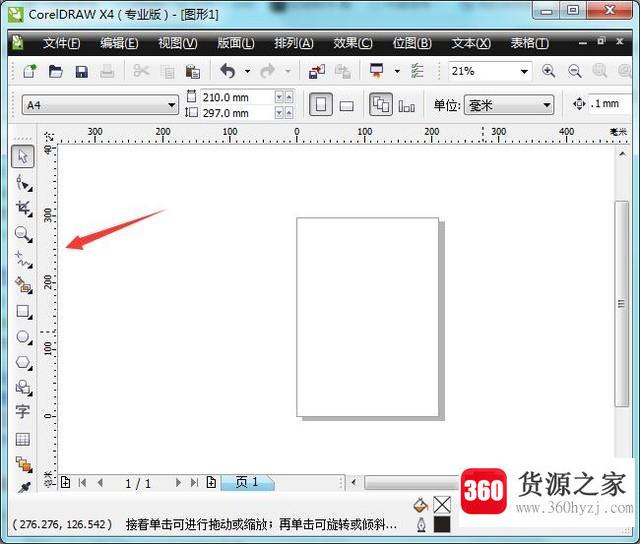
Task: Click the Cut scissors icon
Action: click(141, 71)
